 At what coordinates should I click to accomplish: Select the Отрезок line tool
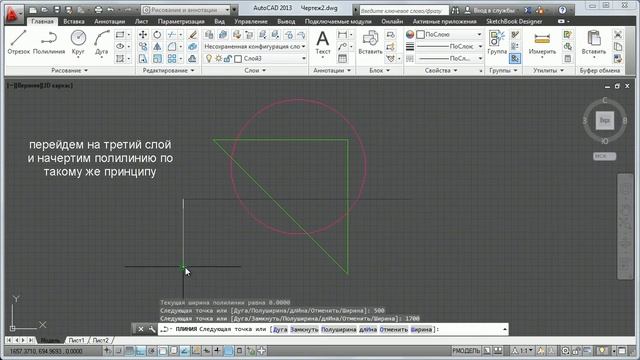19,42
